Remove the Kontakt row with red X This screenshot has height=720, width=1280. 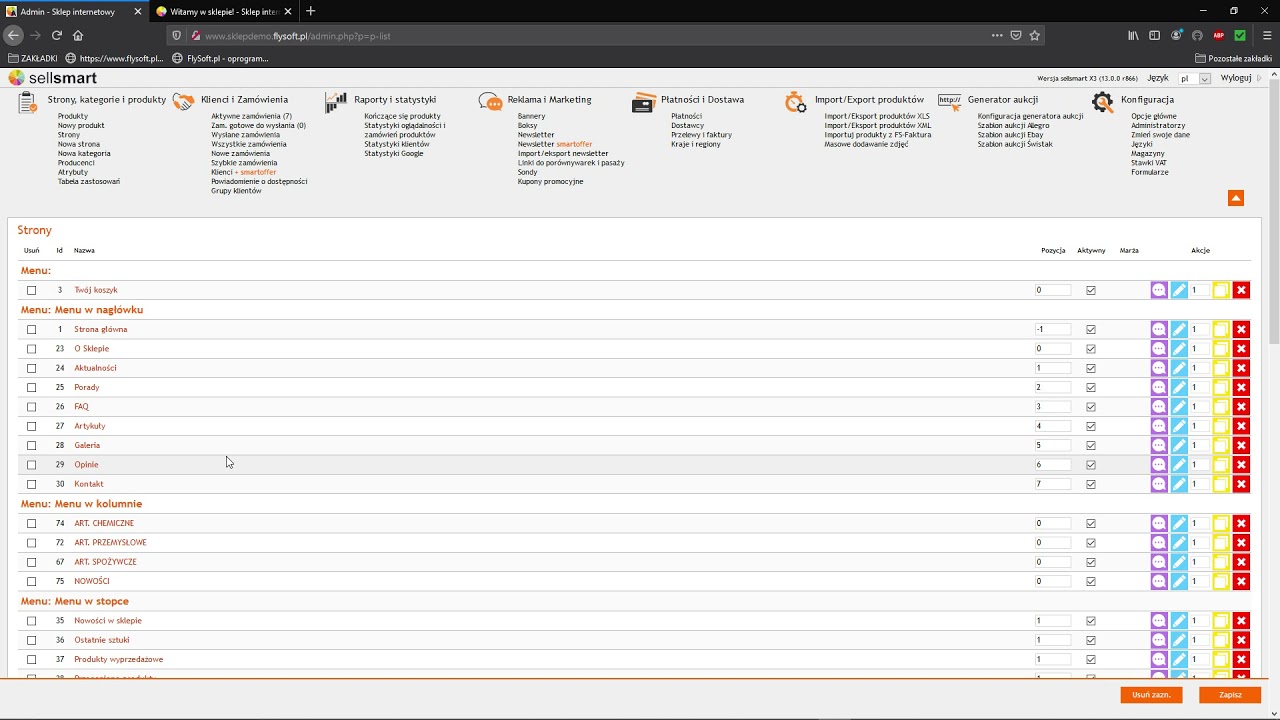[1241, 484]
